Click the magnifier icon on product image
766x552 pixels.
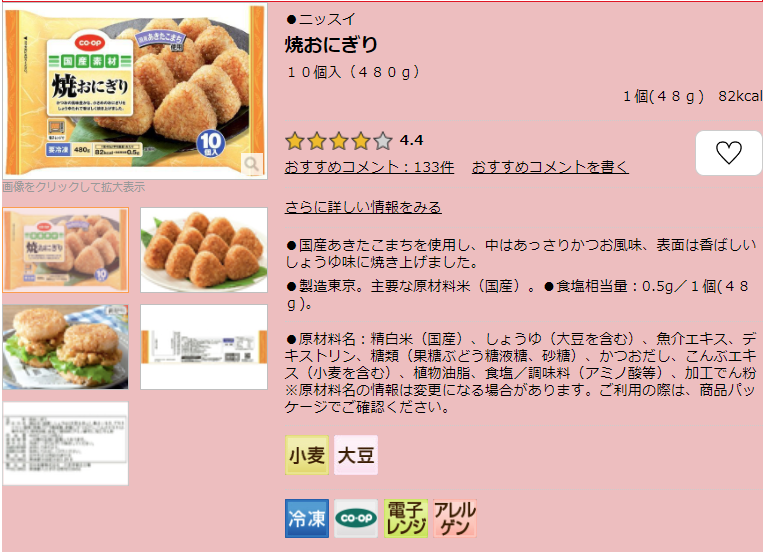252,164
